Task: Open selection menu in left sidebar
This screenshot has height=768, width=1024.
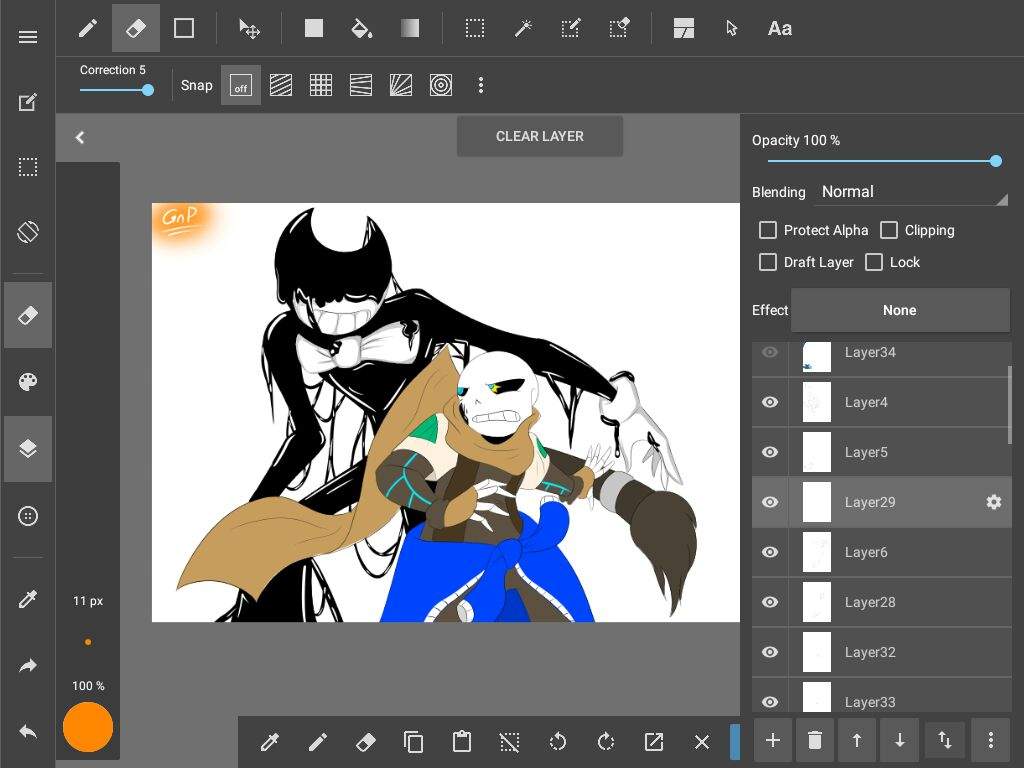Action: point(27,167)
